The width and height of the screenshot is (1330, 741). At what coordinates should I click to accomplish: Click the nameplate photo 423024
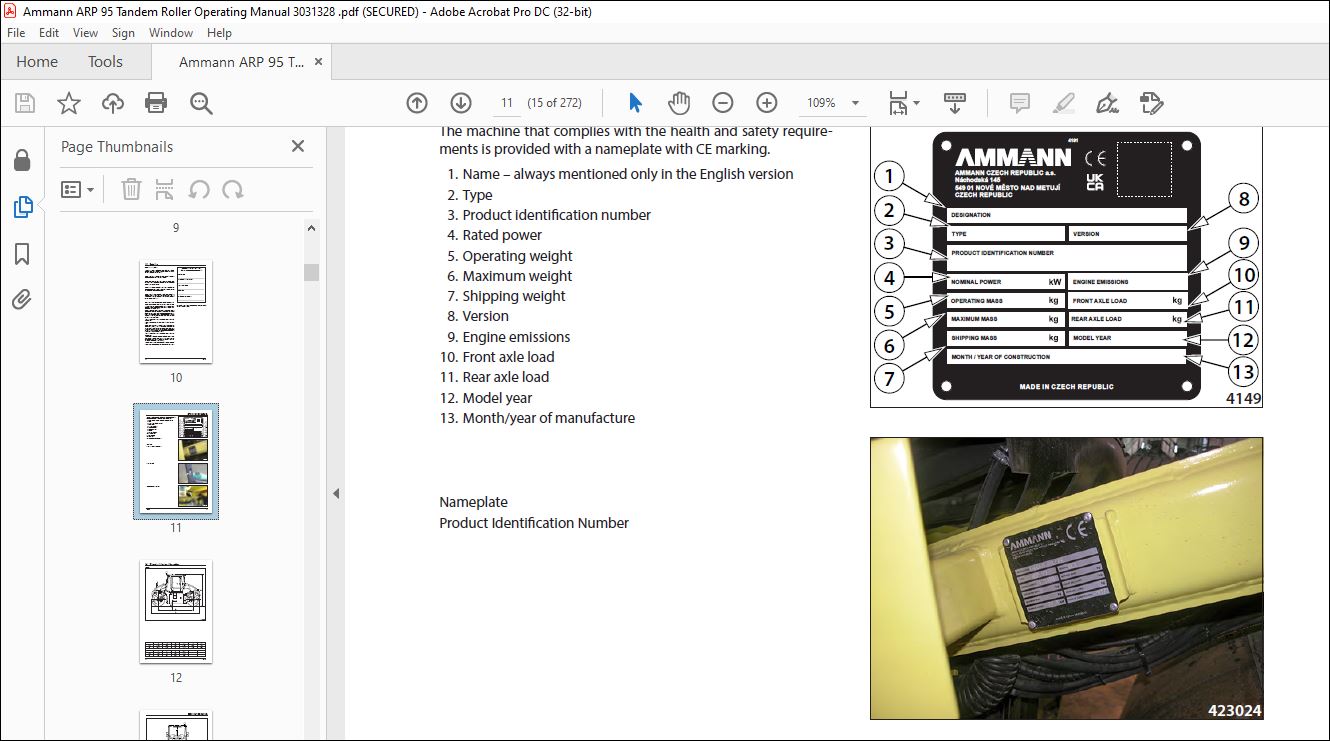point(1066,578)
